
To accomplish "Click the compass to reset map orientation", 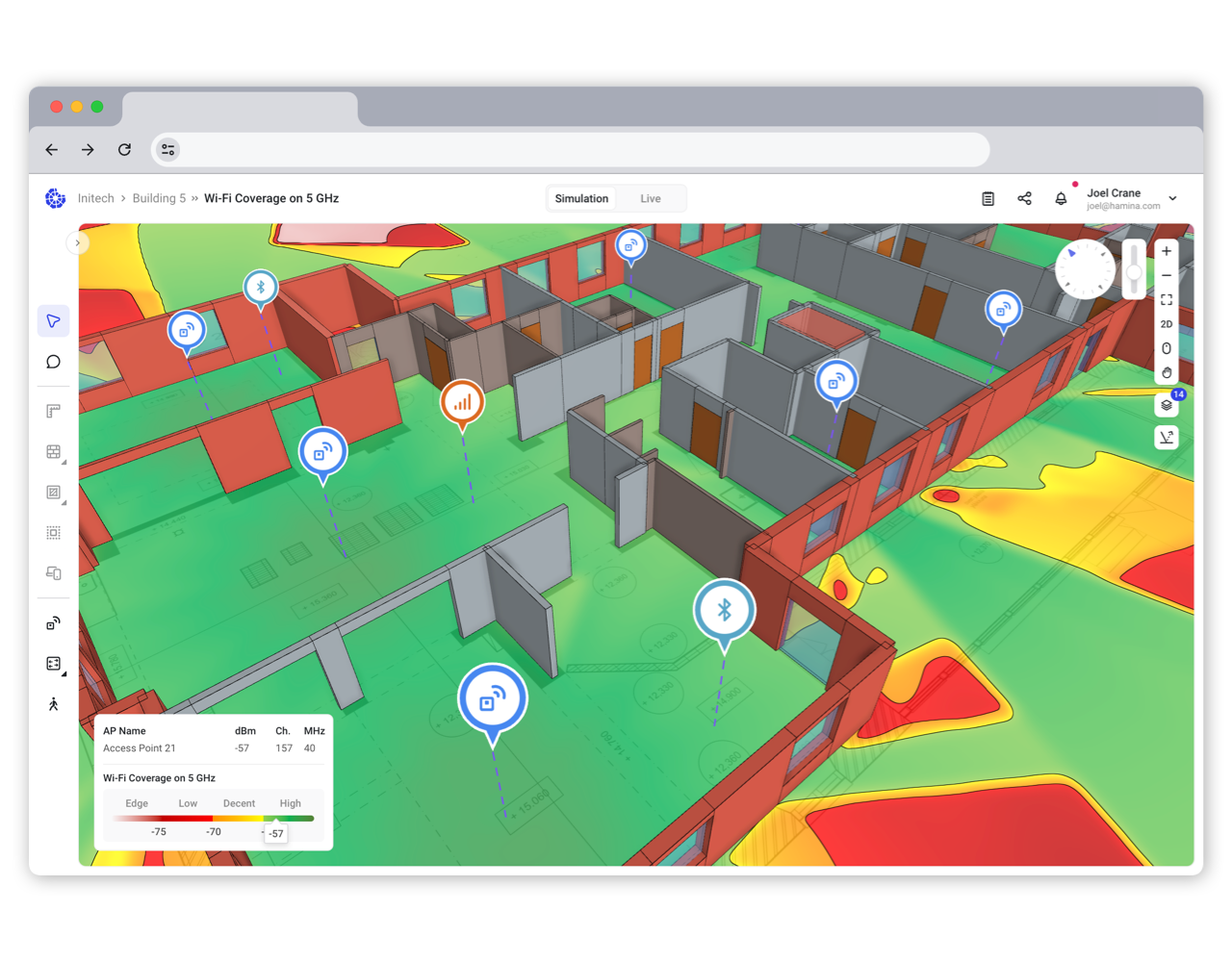I will (1085, 268).
